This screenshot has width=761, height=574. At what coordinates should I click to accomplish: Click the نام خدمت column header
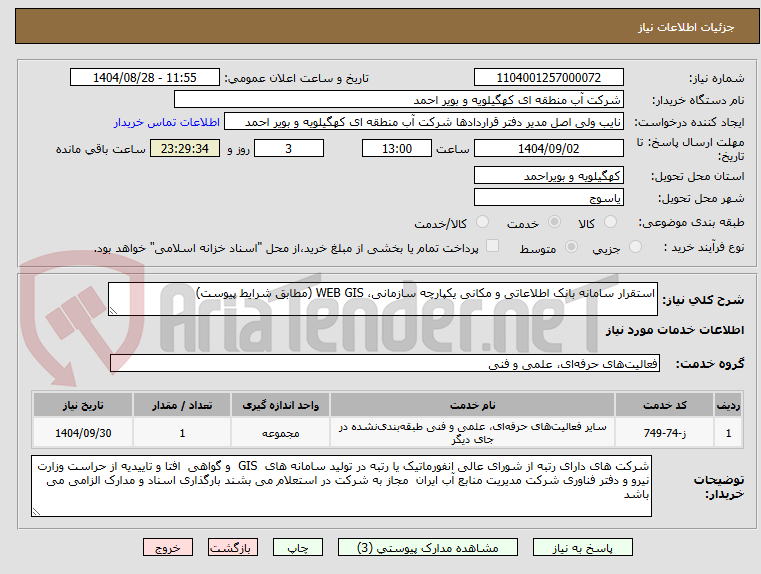472,405
